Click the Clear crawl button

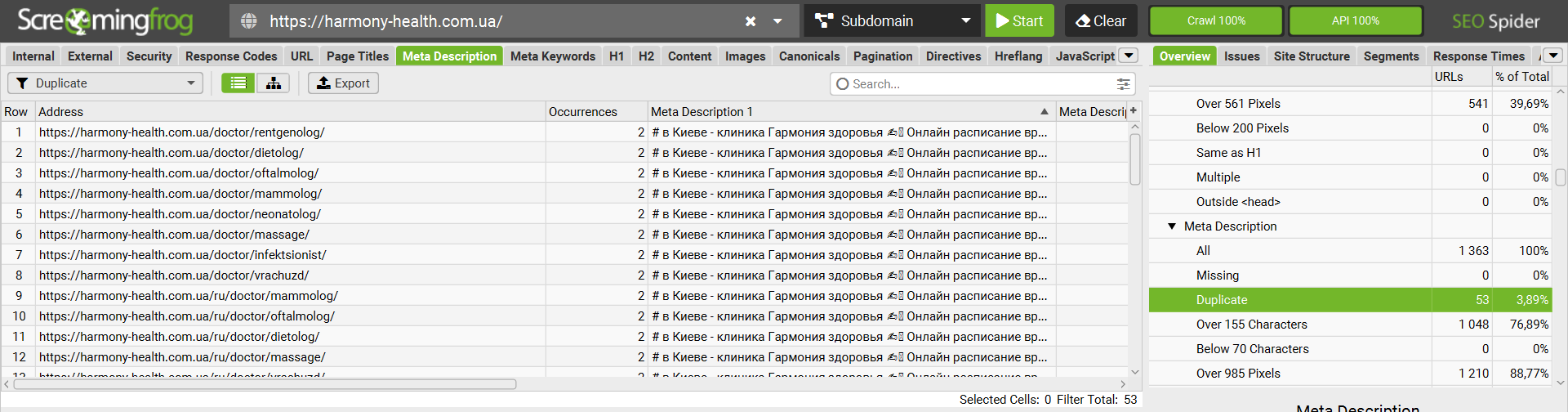pyautogui.click(x=1100, y=21)
